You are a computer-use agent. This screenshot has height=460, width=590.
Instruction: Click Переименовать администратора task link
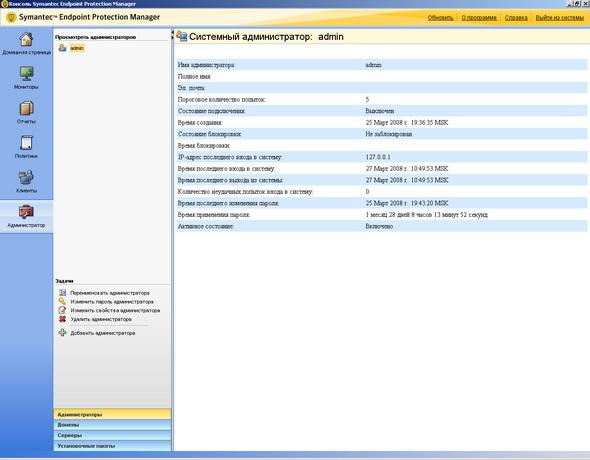[110, 293]
